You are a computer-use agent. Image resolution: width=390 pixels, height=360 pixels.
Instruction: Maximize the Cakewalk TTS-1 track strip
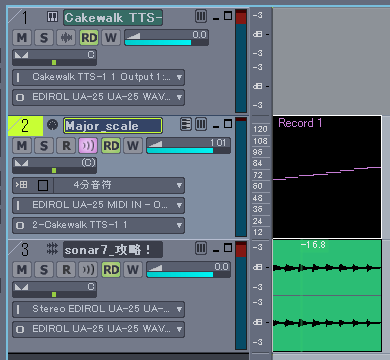click(x=228, y=16)
